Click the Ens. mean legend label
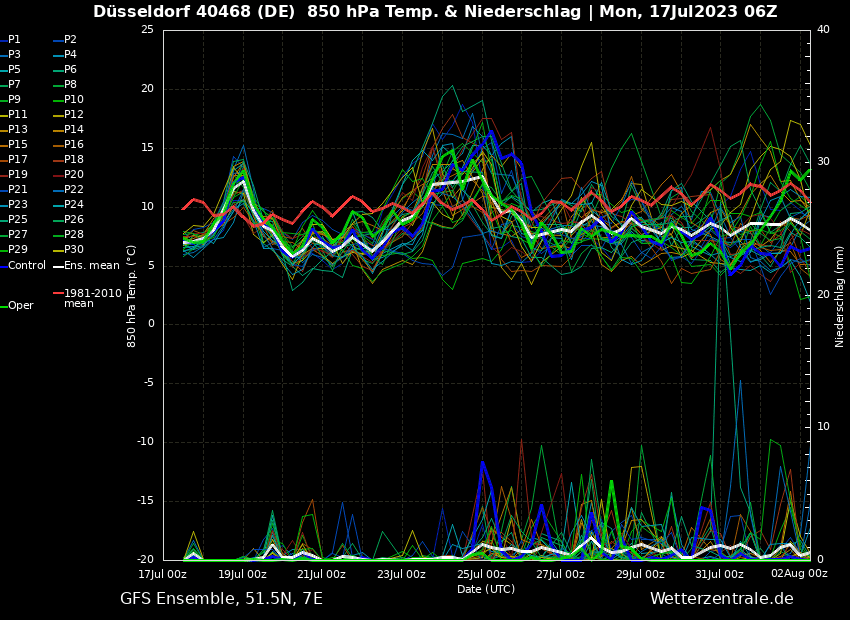This screenshot has width=850, height=620. pos(91,266)
